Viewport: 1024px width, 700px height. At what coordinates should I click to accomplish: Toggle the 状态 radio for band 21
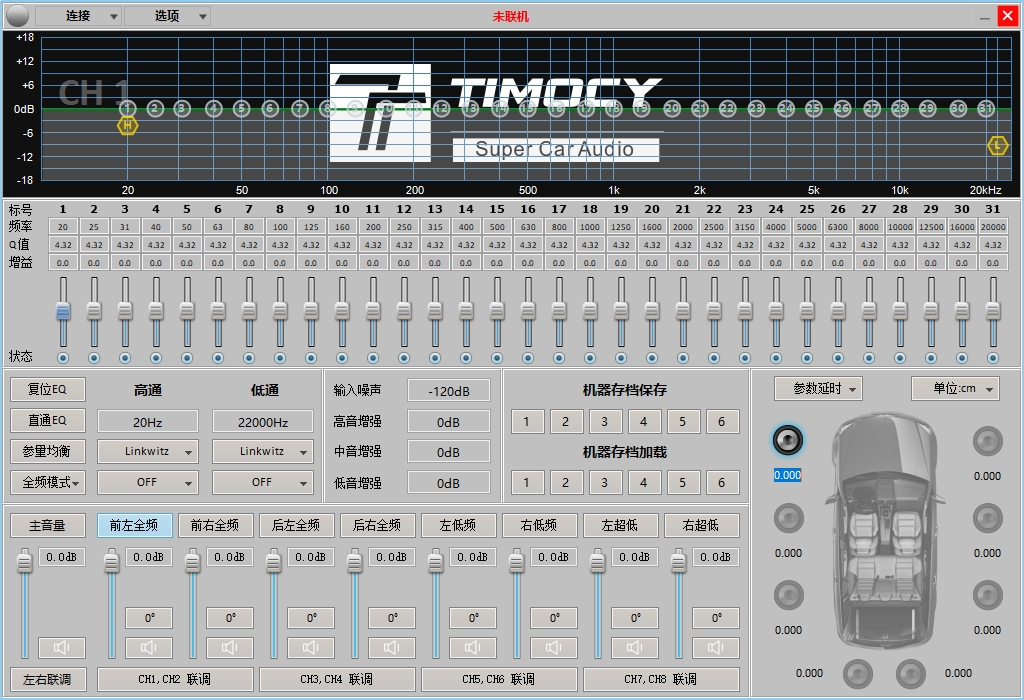[682, 358]
